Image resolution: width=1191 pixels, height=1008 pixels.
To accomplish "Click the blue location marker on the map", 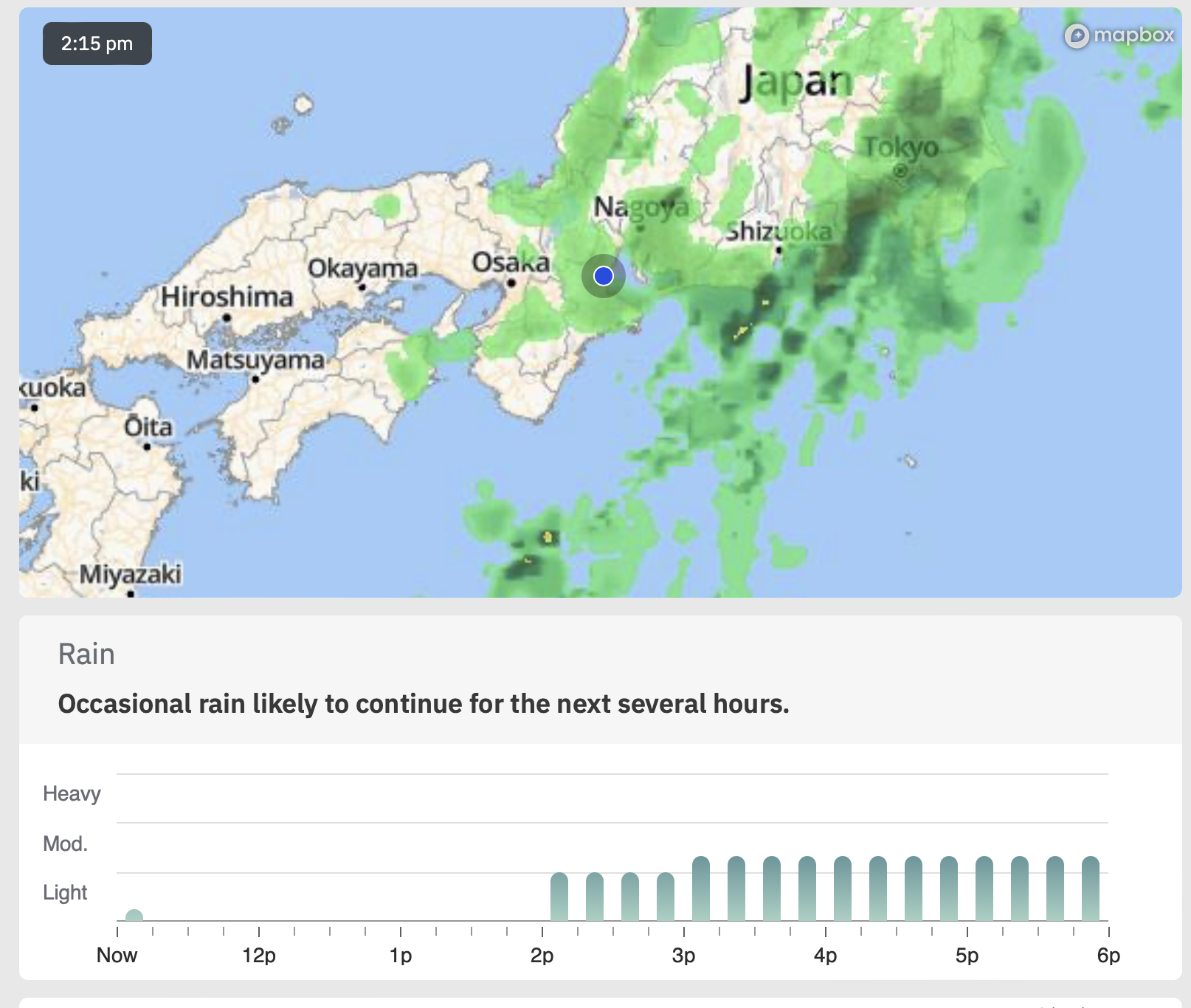I will pos(604,276).
